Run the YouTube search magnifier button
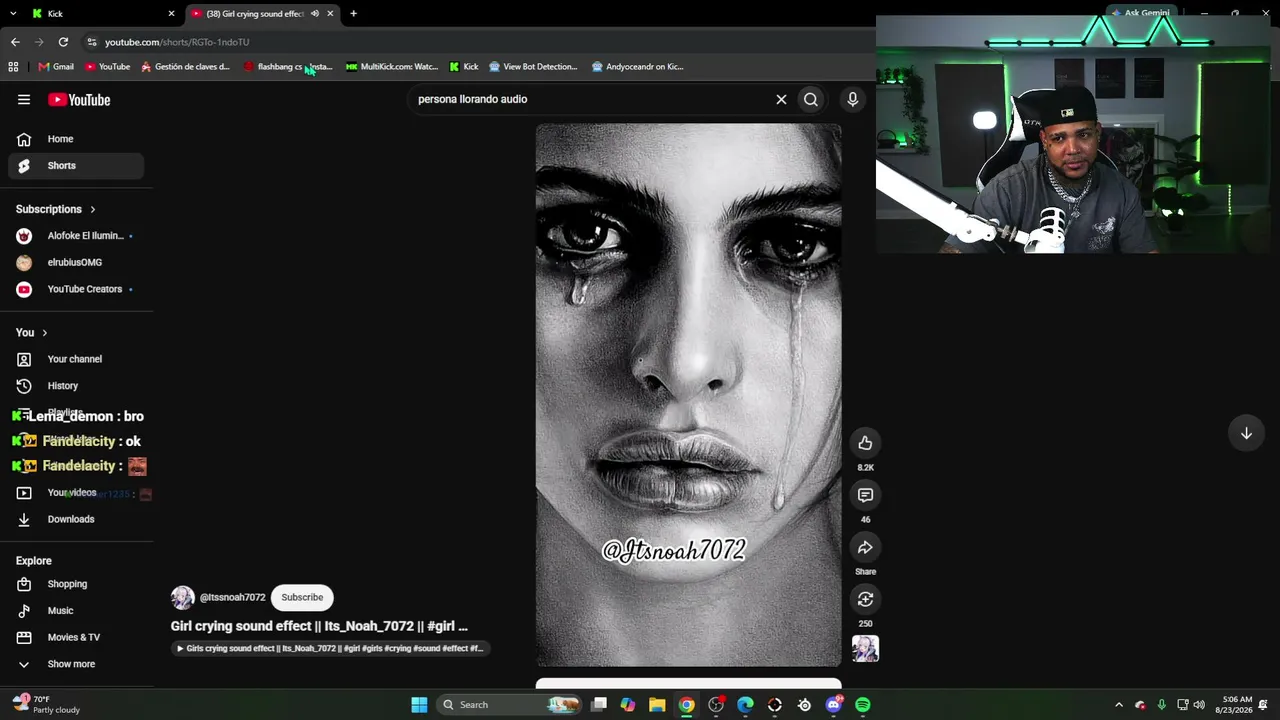This screenshot has height=720, width=1280. pyautogui.click(x=811, y=99)
